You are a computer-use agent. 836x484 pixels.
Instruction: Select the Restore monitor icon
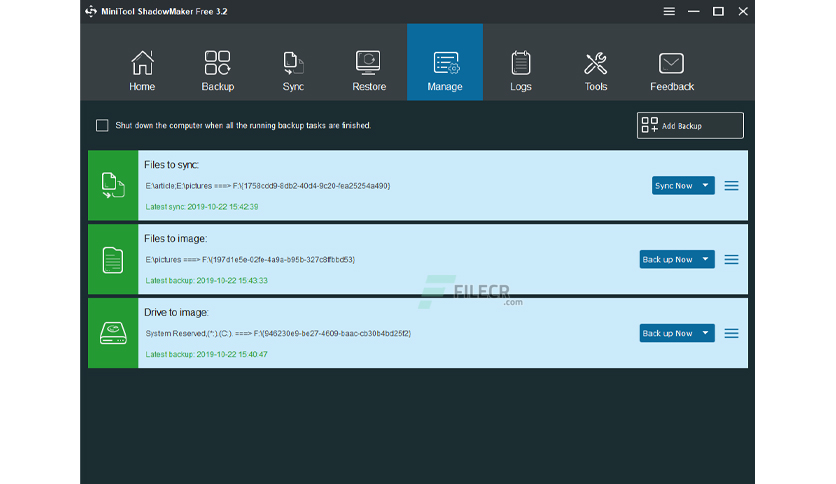pos(368,63)
